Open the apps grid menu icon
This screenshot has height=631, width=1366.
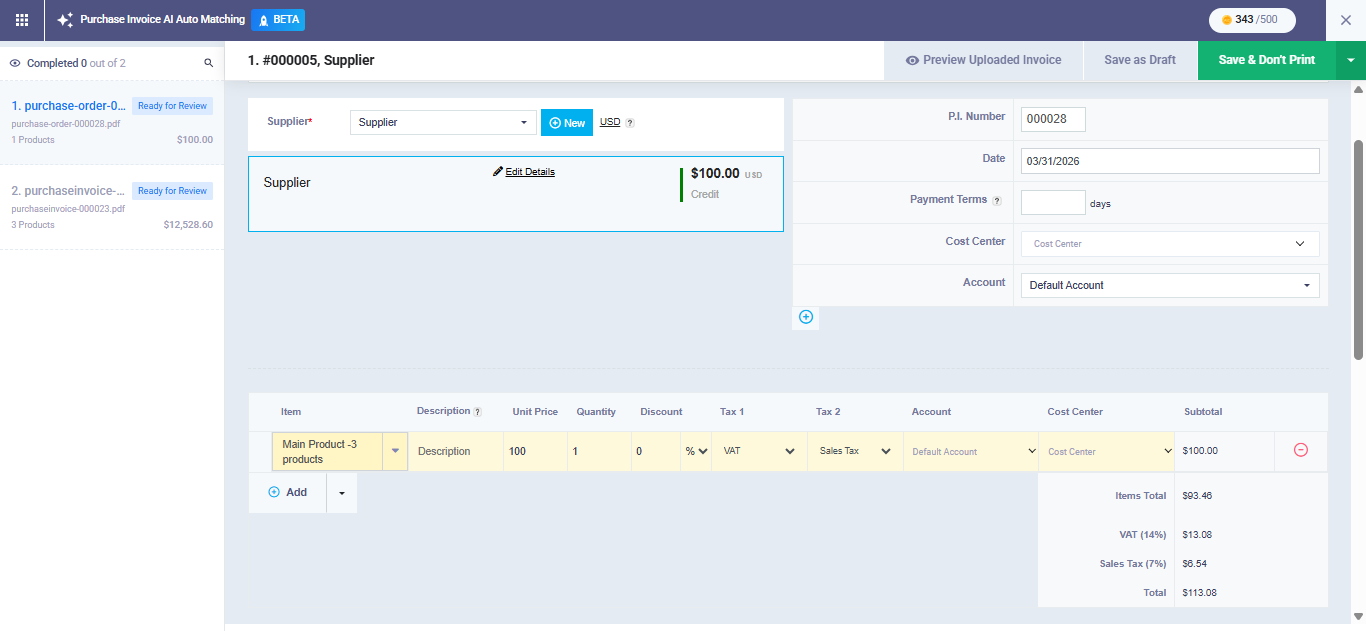coord(22,20)
